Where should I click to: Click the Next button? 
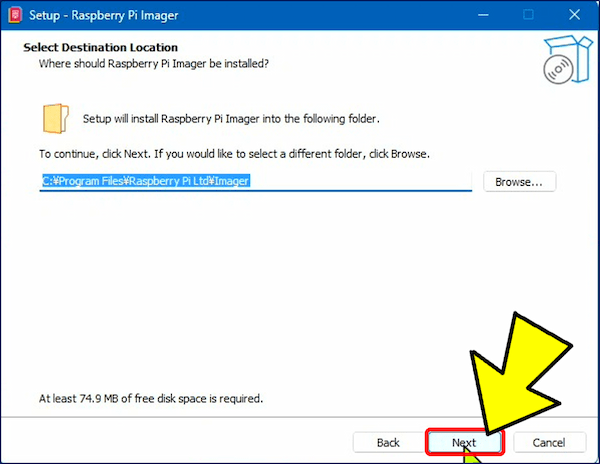[x=464, y=443]
